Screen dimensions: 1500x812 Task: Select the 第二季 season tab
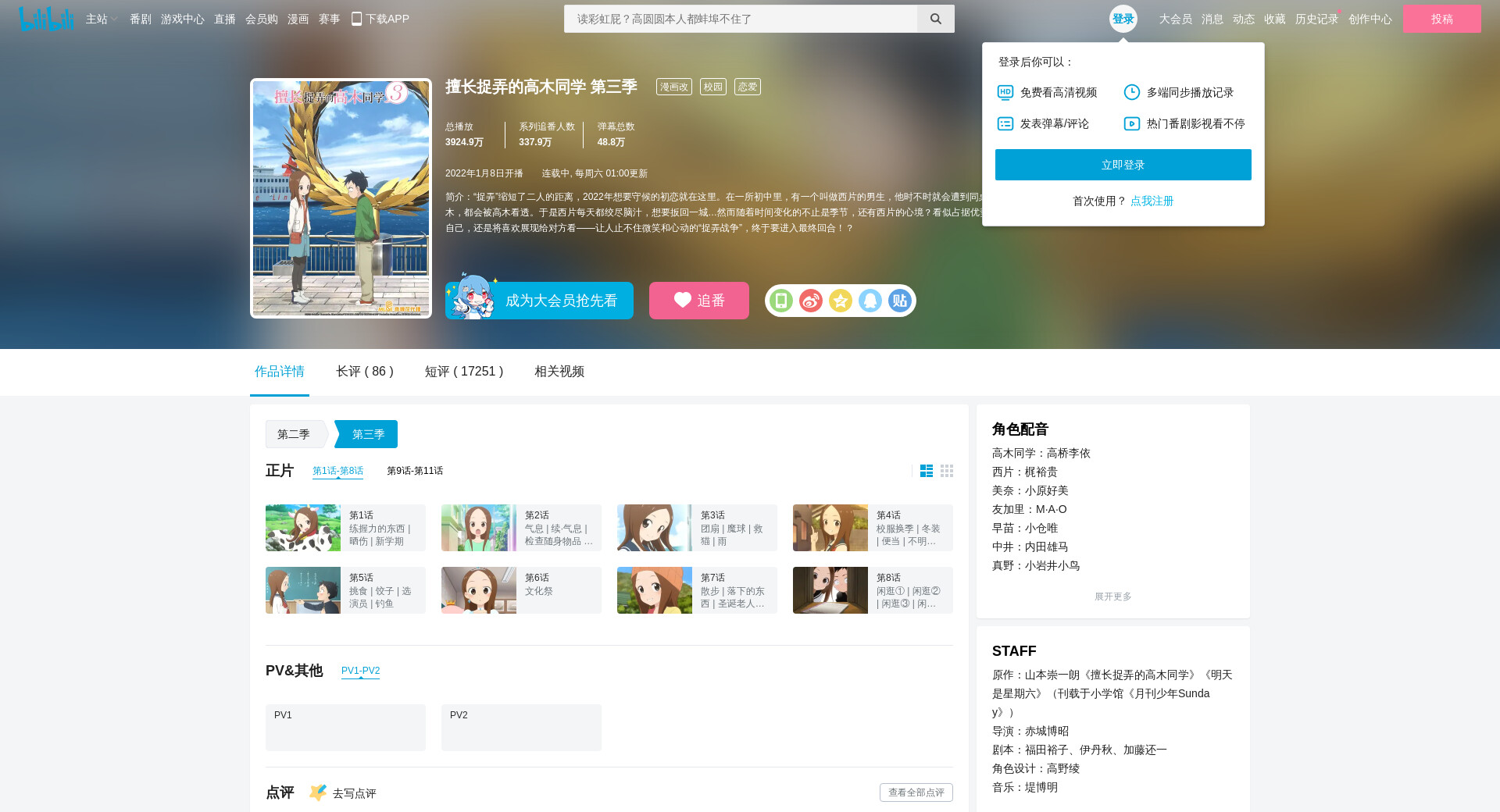coord(294,434)
